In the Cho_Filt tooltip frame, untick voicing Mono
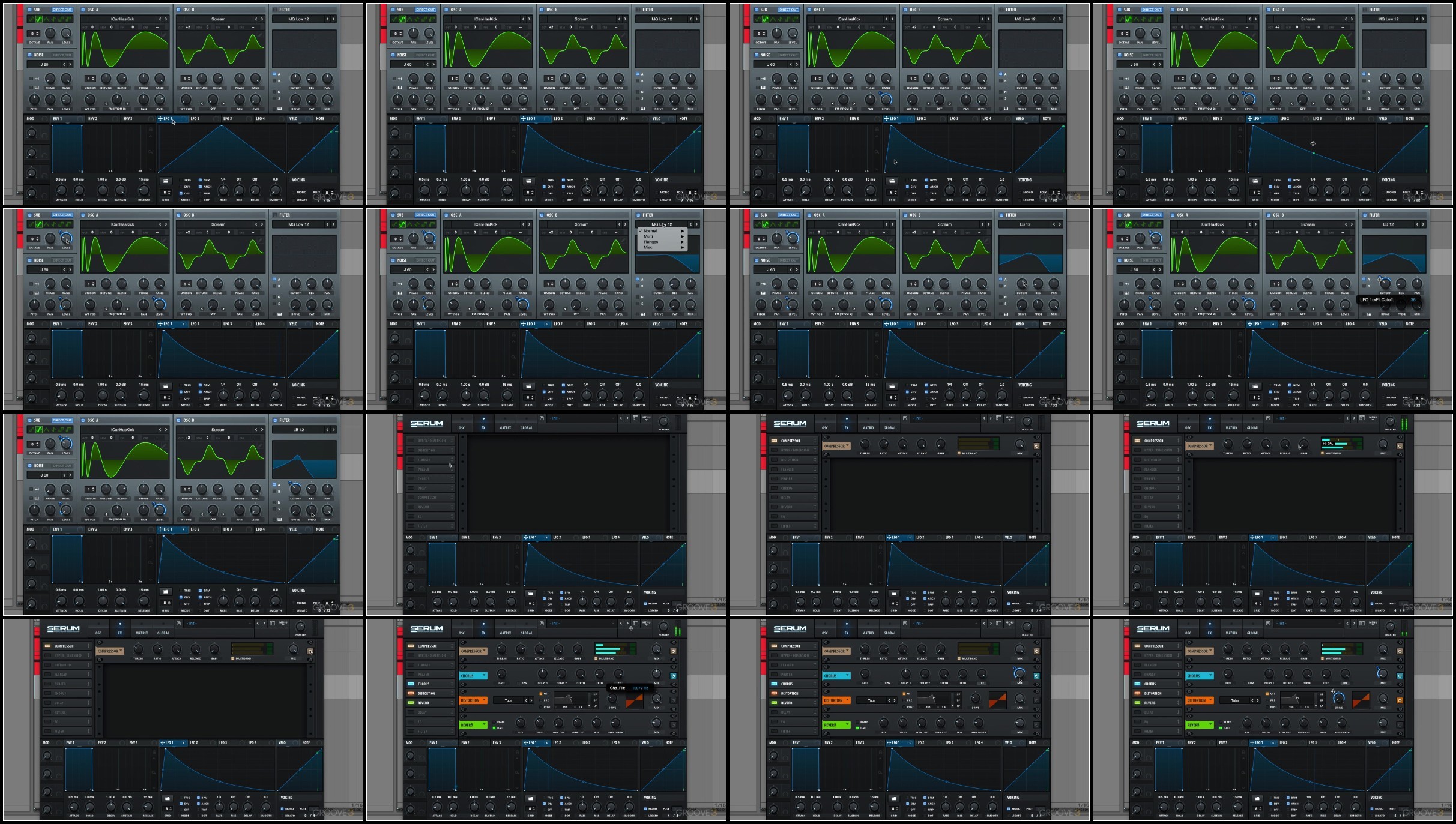The height and width of the screenshot is (824, 1456). click(645, 808)
